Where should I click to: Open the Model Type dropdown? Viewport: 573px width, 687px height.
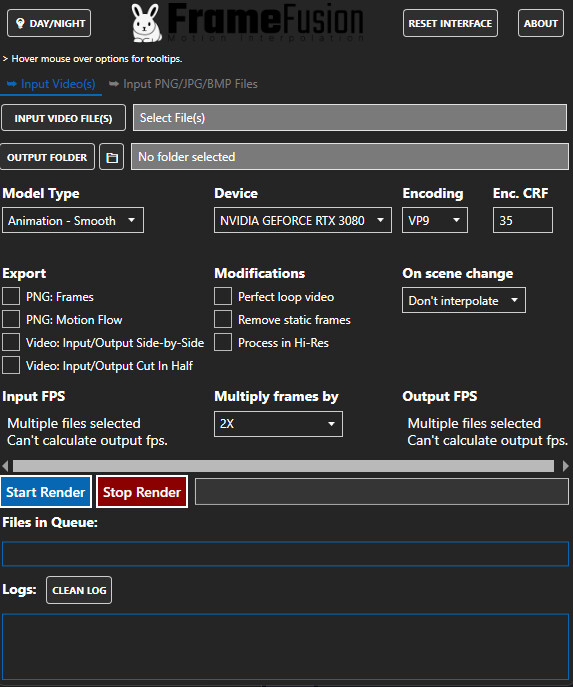pos(73,220)
